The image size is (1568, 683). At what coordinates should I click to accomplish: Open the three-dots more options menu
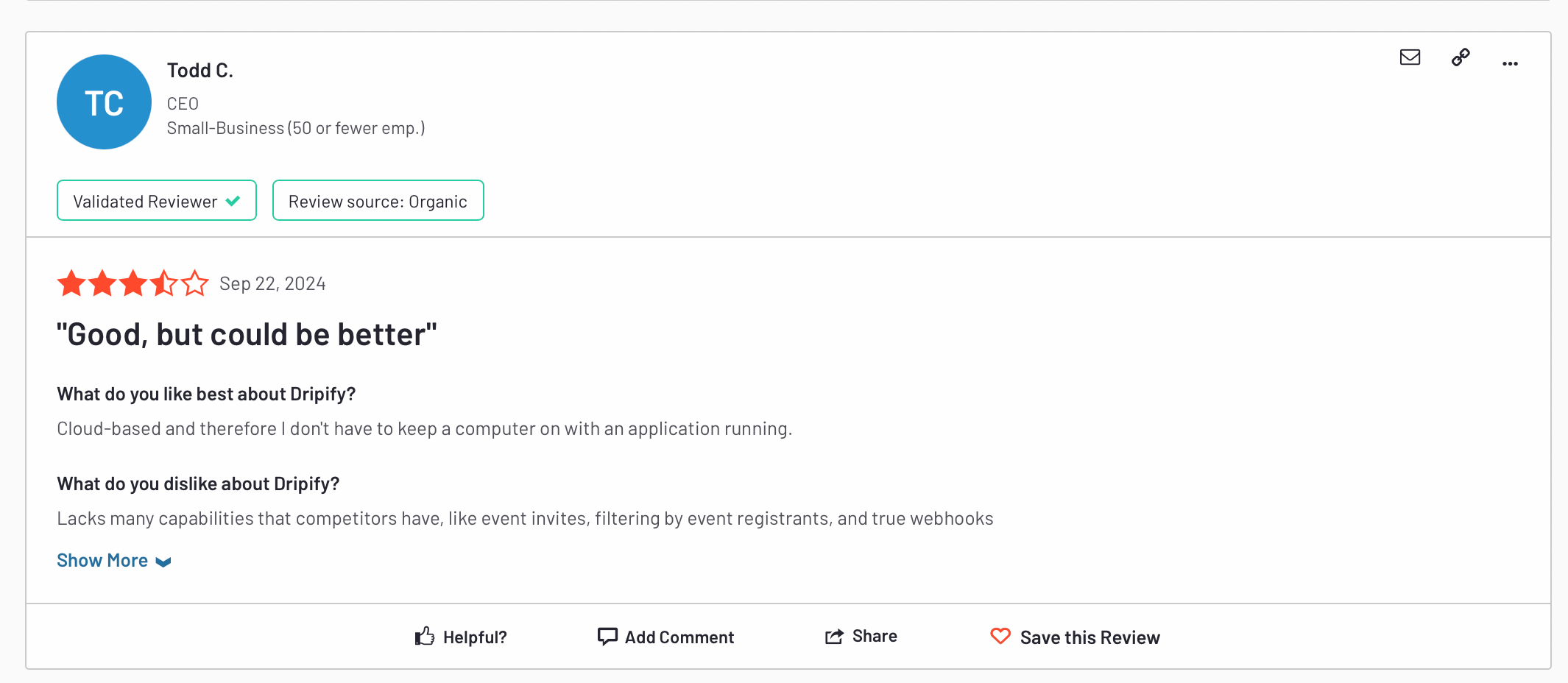pos(1510,64)
